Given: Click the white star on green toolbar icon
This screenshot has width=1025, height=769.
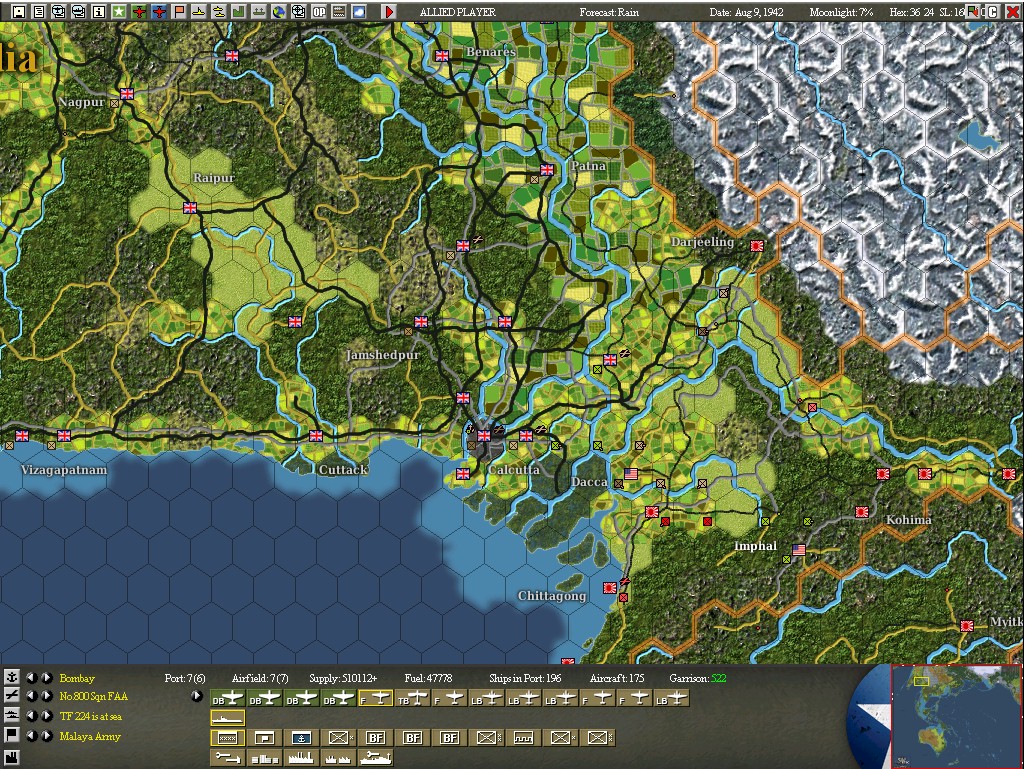Looking at the screenshot, I should pos(118,11).
